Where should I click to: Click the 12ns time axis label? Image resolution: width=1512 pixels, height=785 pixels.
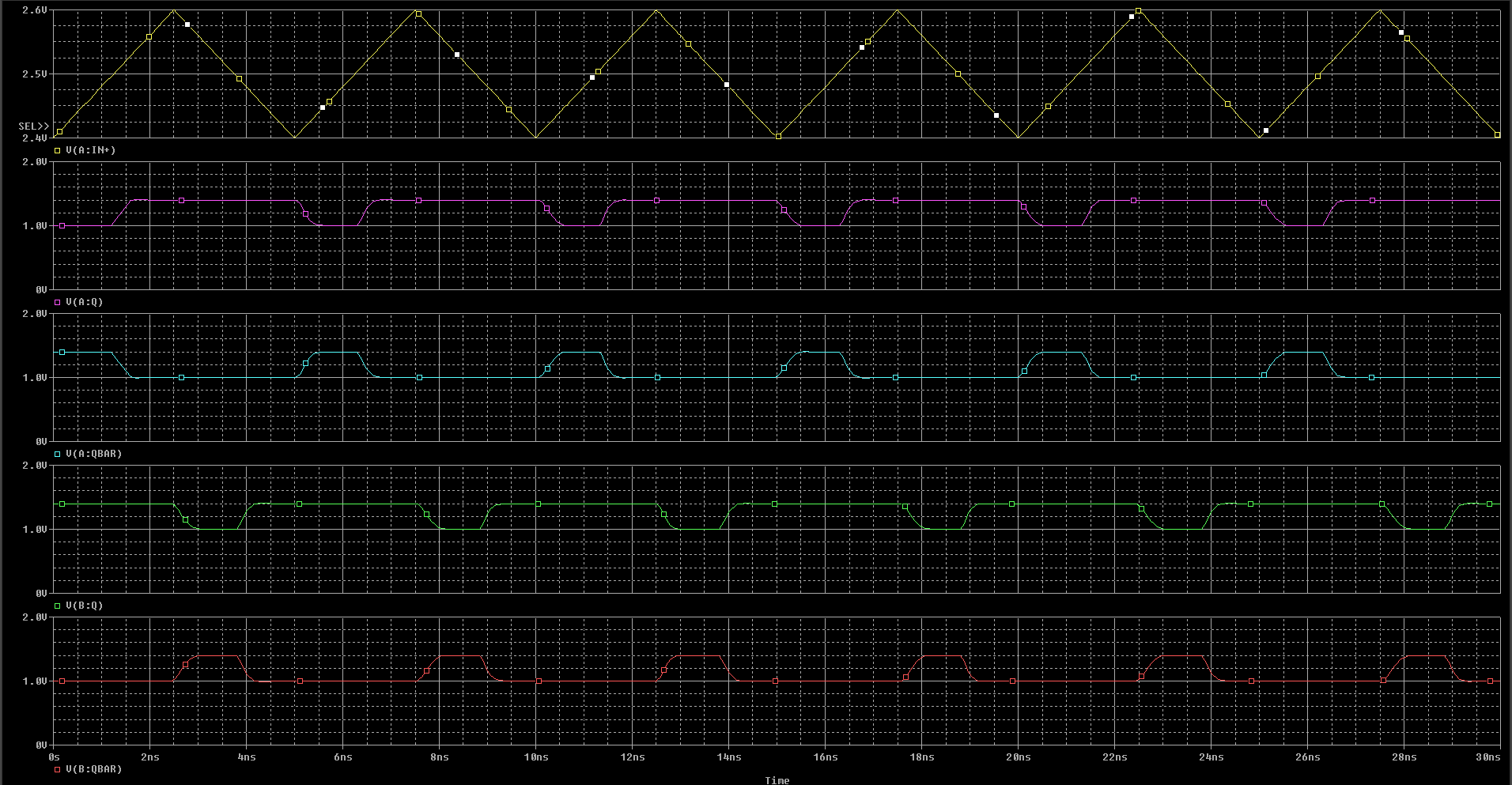[x=633, y=757]
